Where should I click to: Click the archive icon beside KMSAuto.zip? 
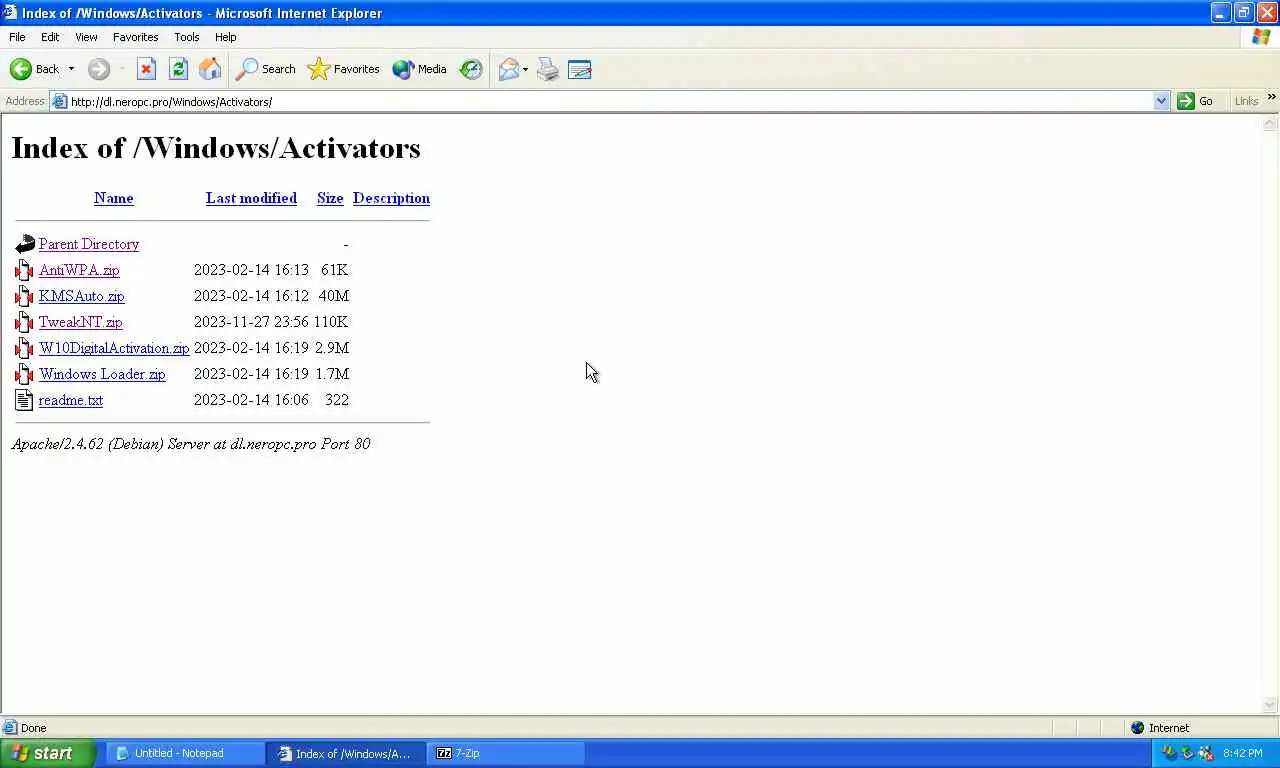click(25, 296)
